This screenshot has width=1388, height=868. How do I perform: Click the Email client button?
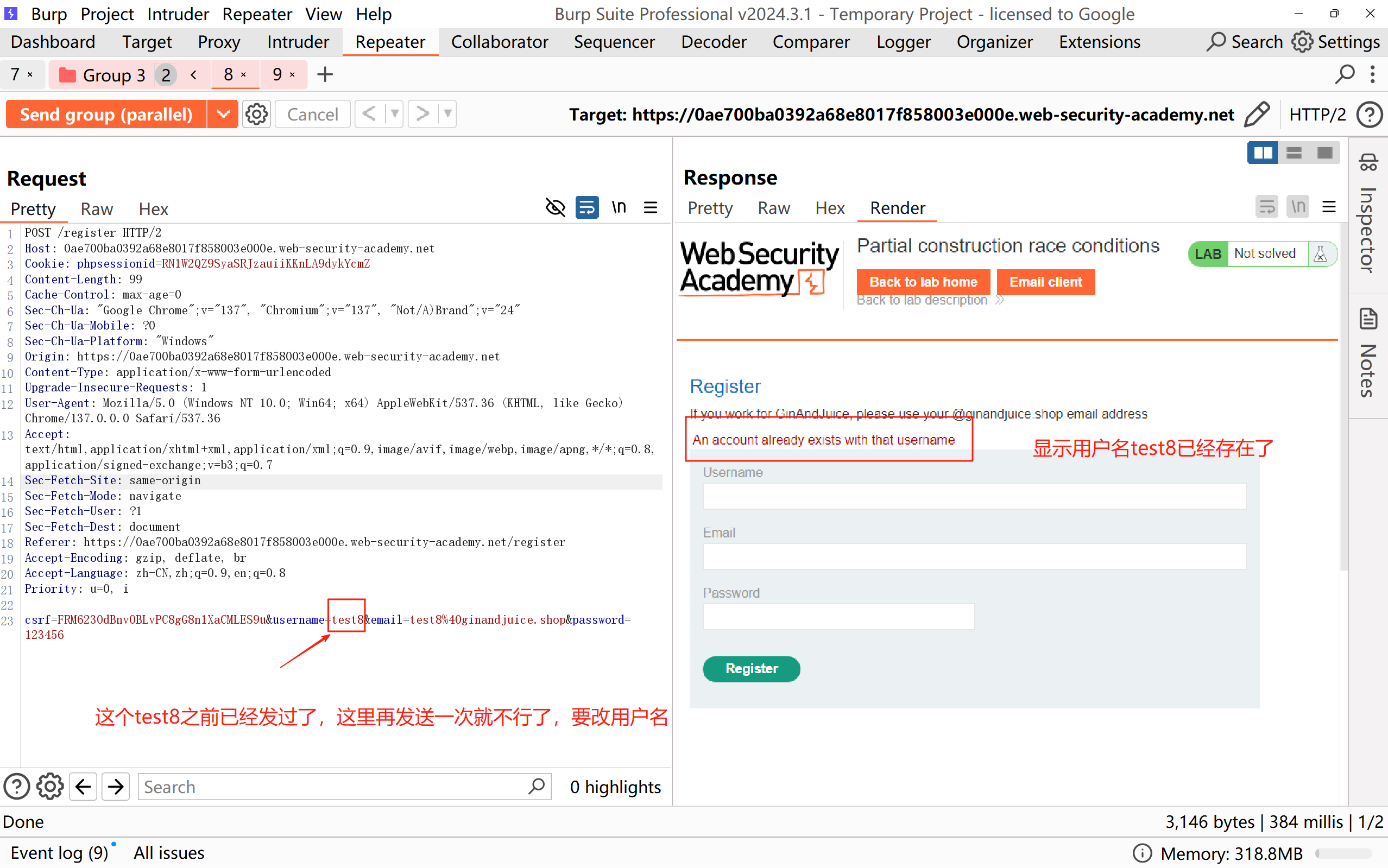coord(1045,282)
